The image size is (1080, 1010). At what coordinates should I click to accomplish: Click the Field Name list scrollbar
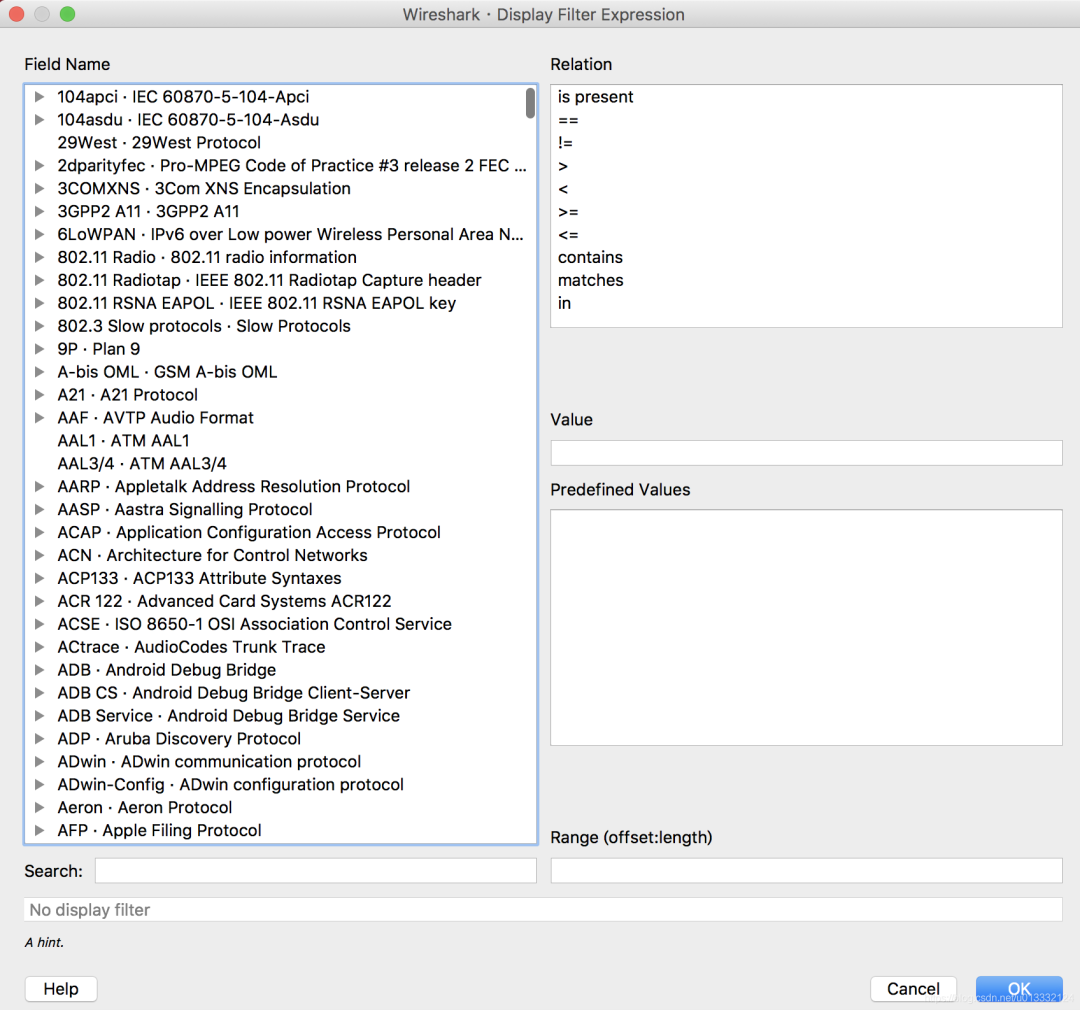[530, 103]
